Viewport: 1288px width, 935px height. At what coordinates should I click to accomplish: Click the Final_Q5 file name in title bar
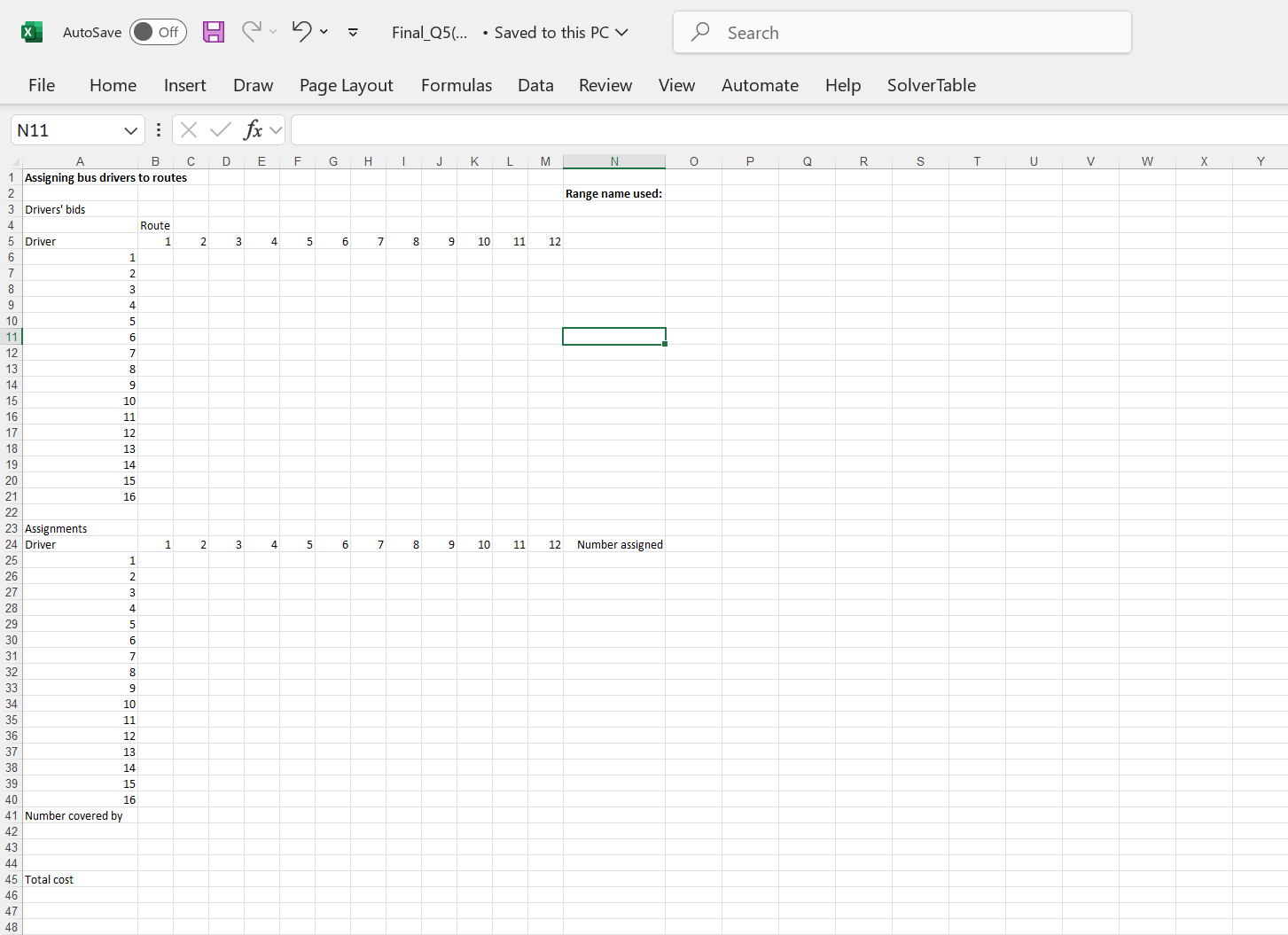click(430, 33)
